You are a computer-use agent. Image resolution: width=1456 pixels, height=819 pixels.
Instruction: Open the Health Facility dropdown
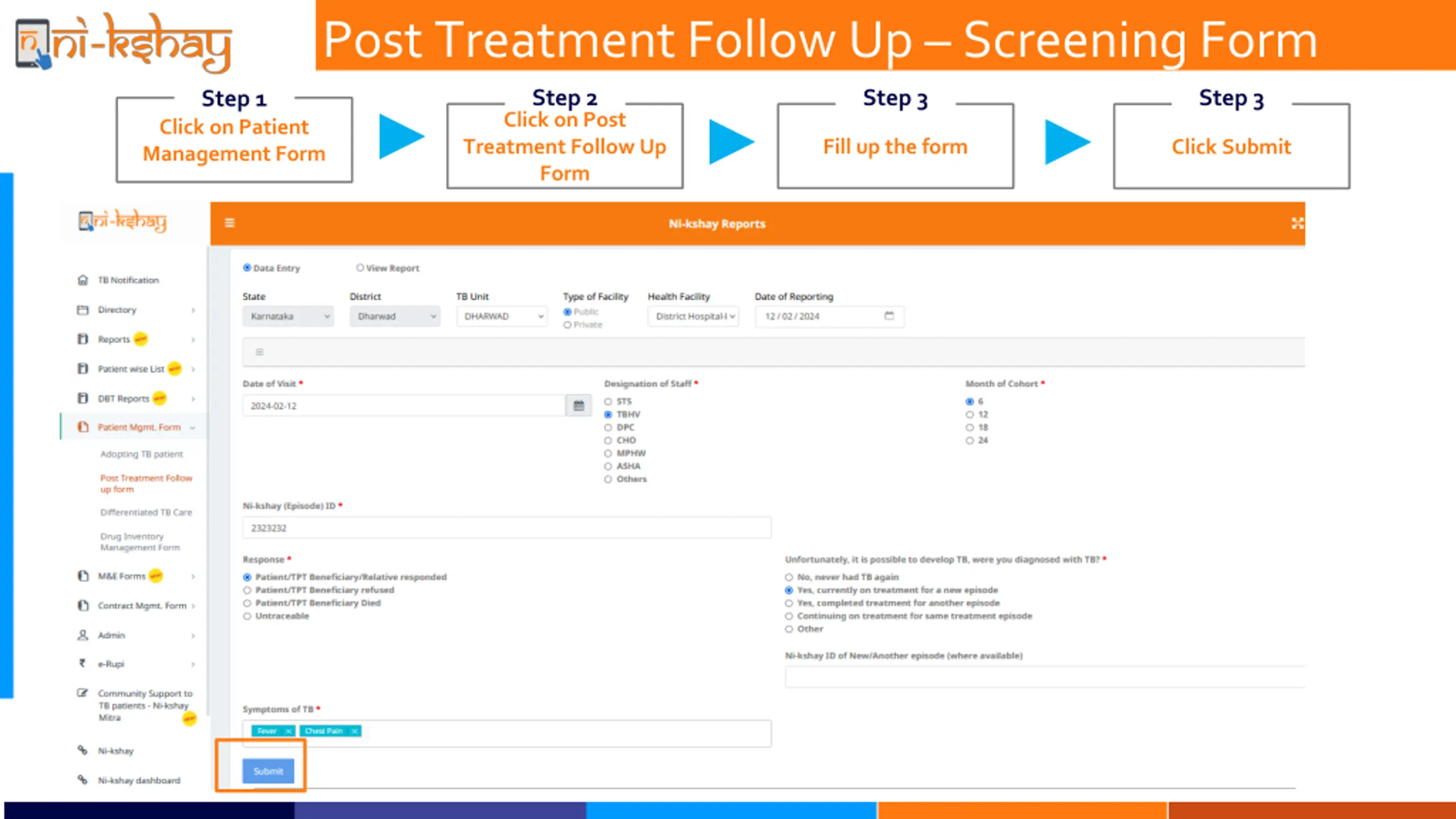coord(693,316)
